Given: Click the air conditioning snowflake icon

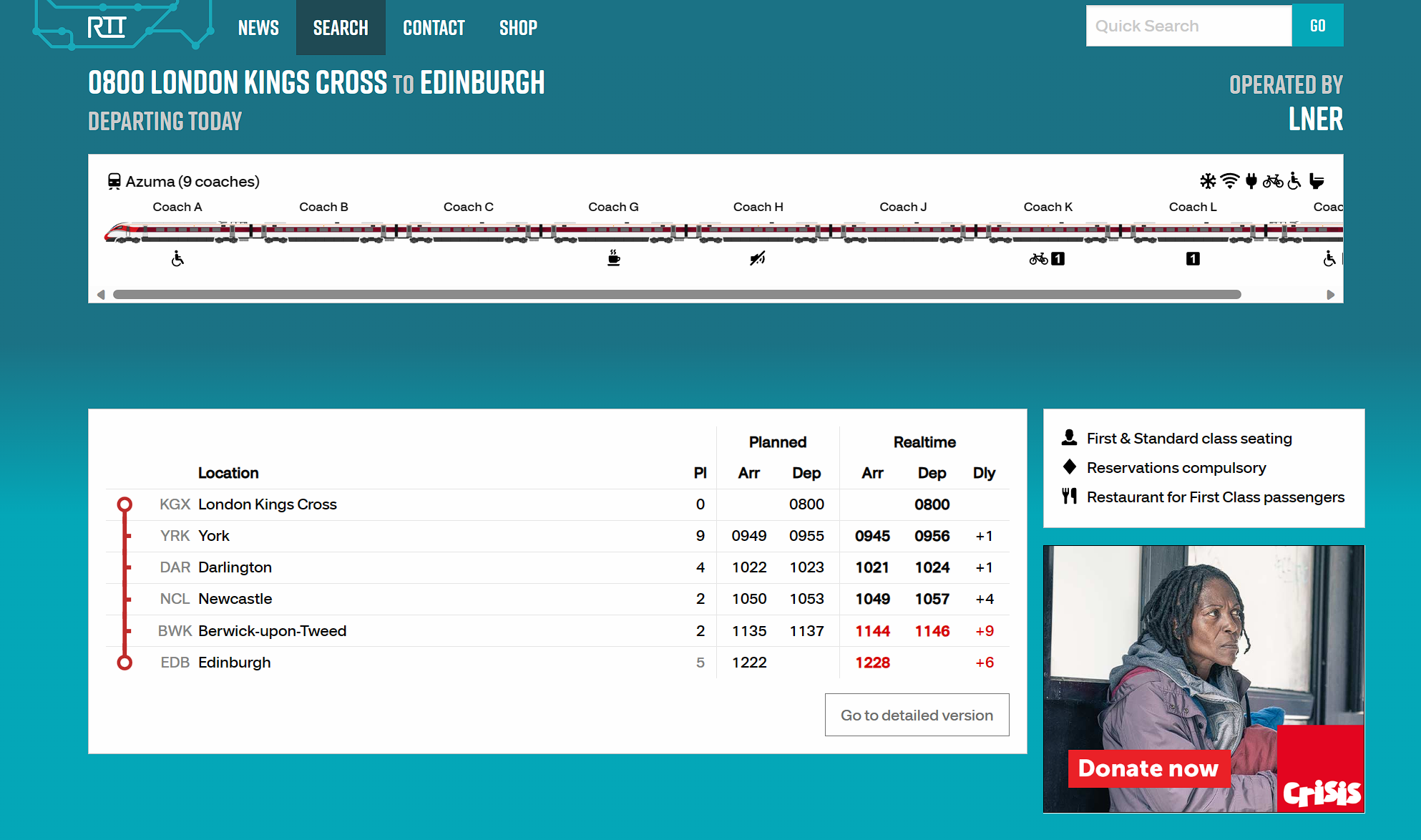Looking at the screenshot, I should click(x=1208, y=181).
